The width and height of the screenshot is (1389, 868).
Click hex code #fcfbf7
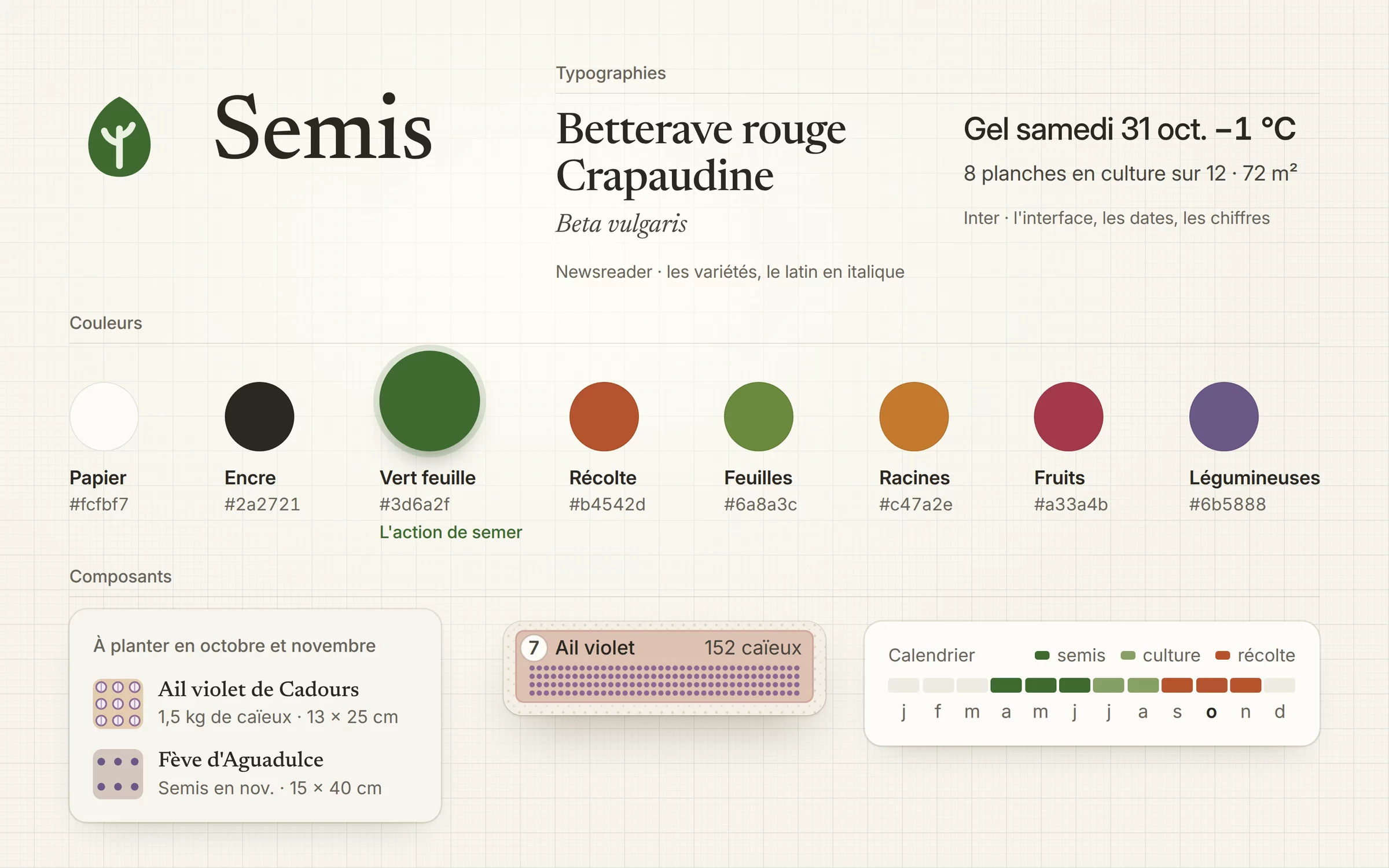(x=99, y=504)
